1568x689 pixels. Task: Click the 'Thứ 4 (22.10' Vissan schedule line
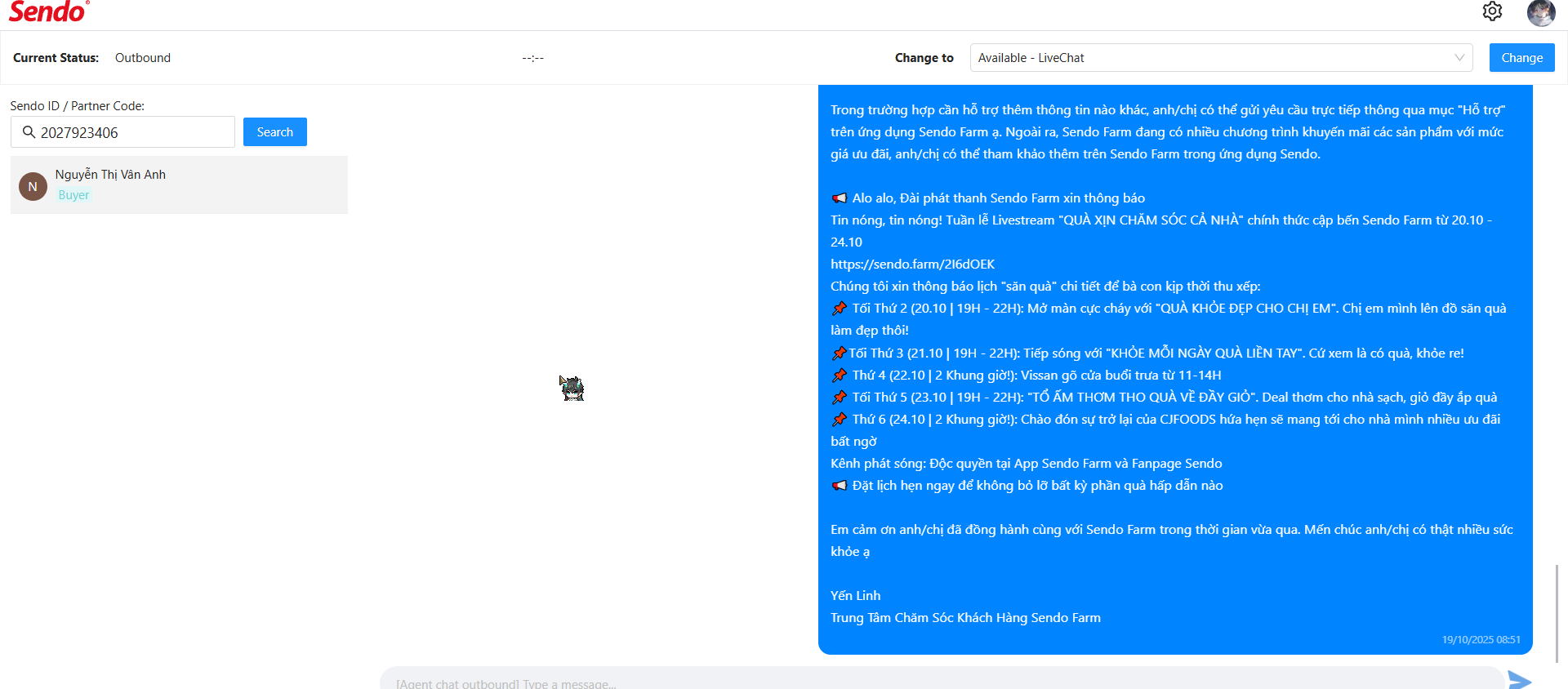tap(1027, 376)
